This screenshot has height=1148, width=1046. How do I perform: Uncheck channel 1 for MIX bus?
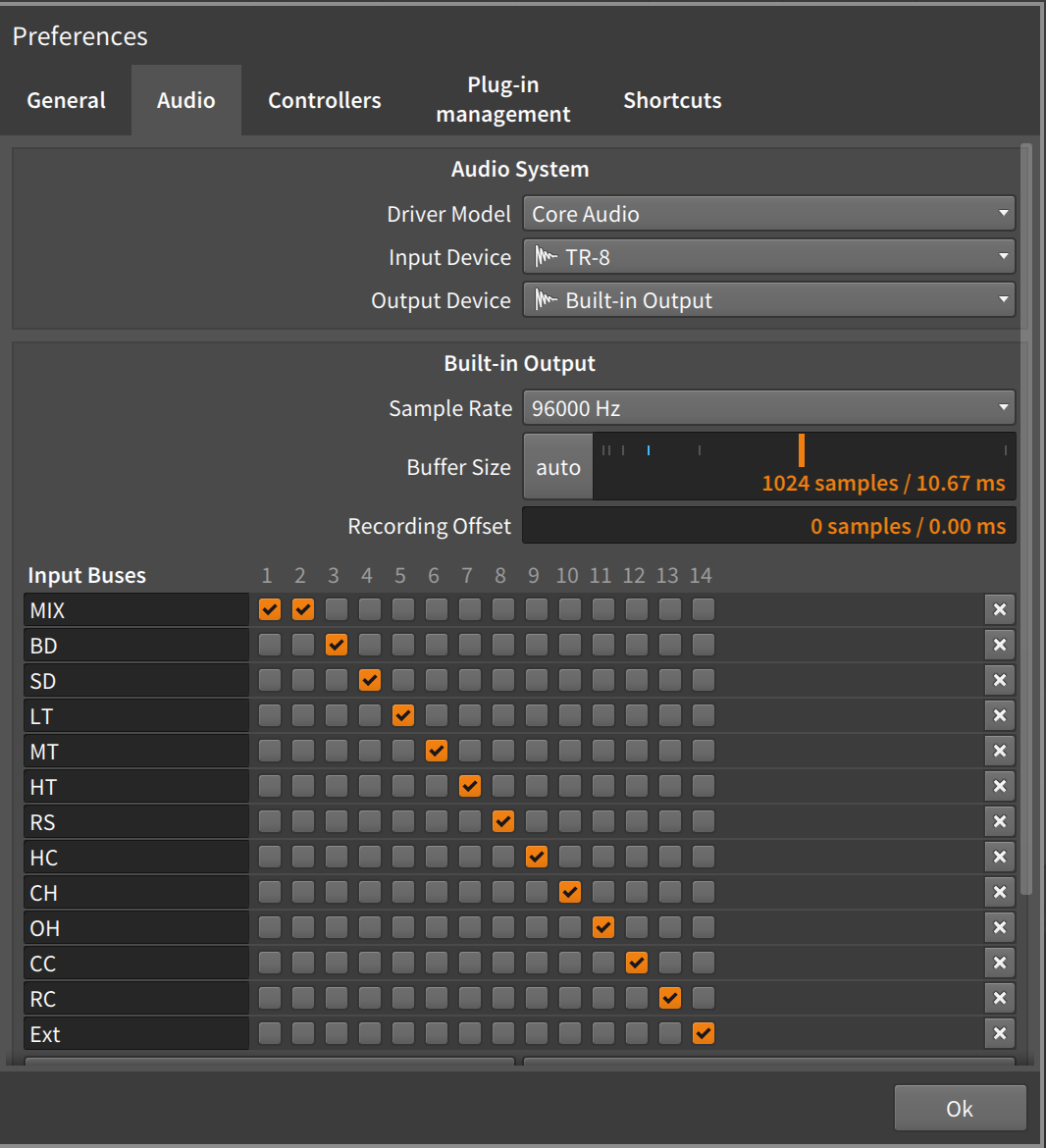(270, 609)
